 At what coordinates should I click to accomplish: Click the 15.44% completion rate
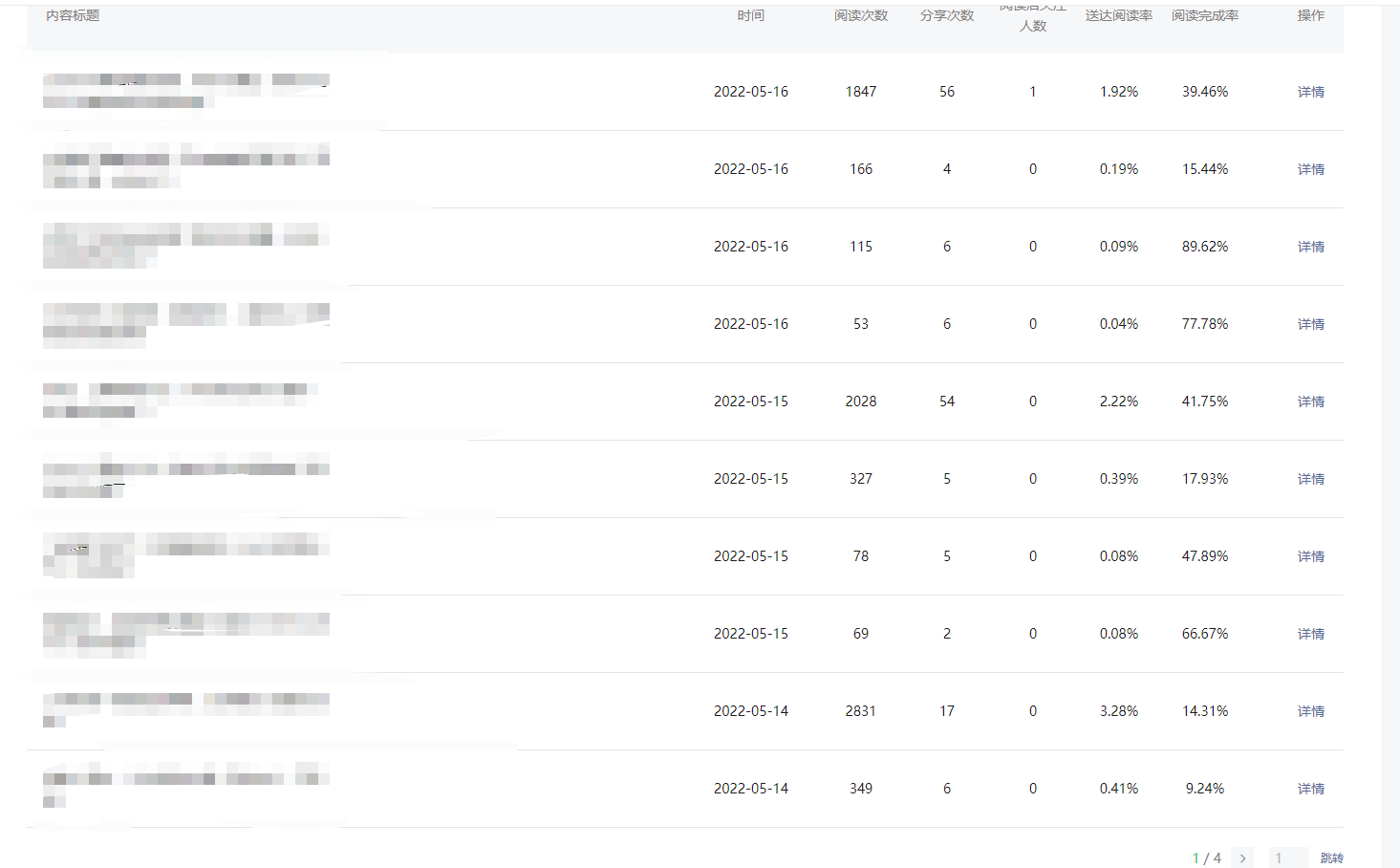tap(1205, 169)
